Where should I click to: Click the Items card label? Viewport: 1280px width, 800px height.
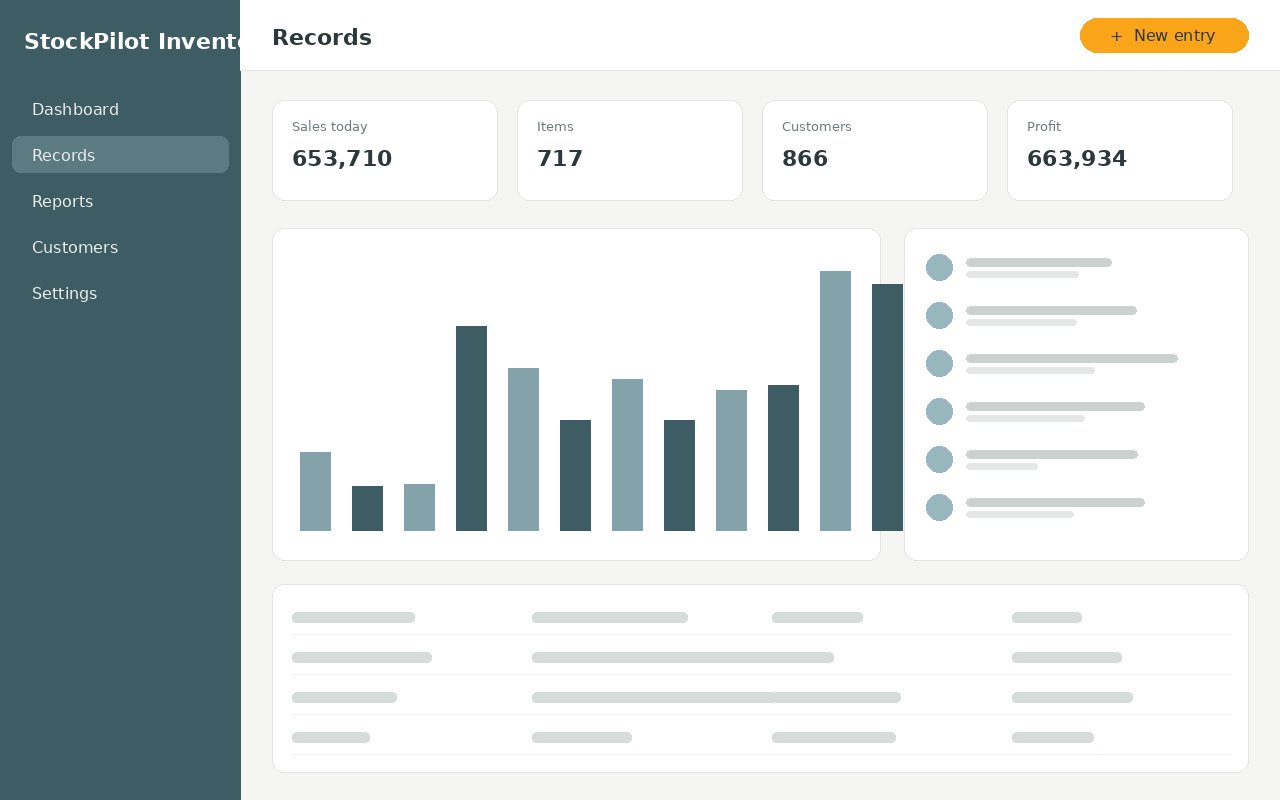coord(555,127)
